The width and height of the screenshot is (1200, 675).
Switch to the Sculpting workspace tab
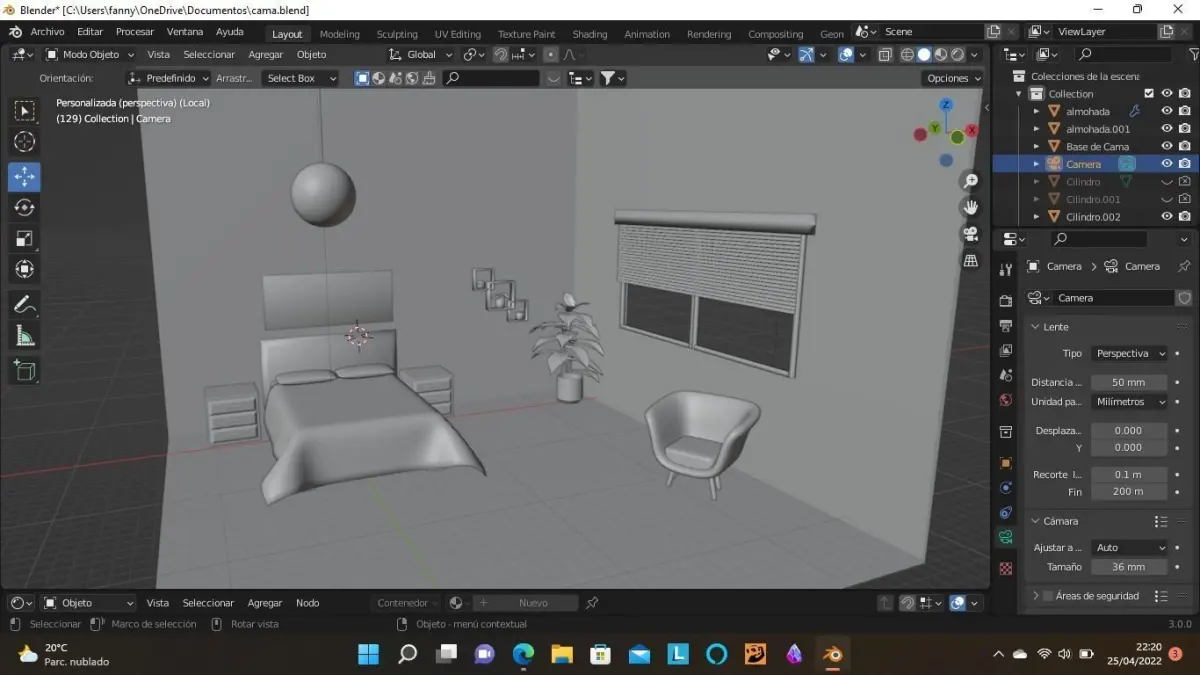(397, 34)
